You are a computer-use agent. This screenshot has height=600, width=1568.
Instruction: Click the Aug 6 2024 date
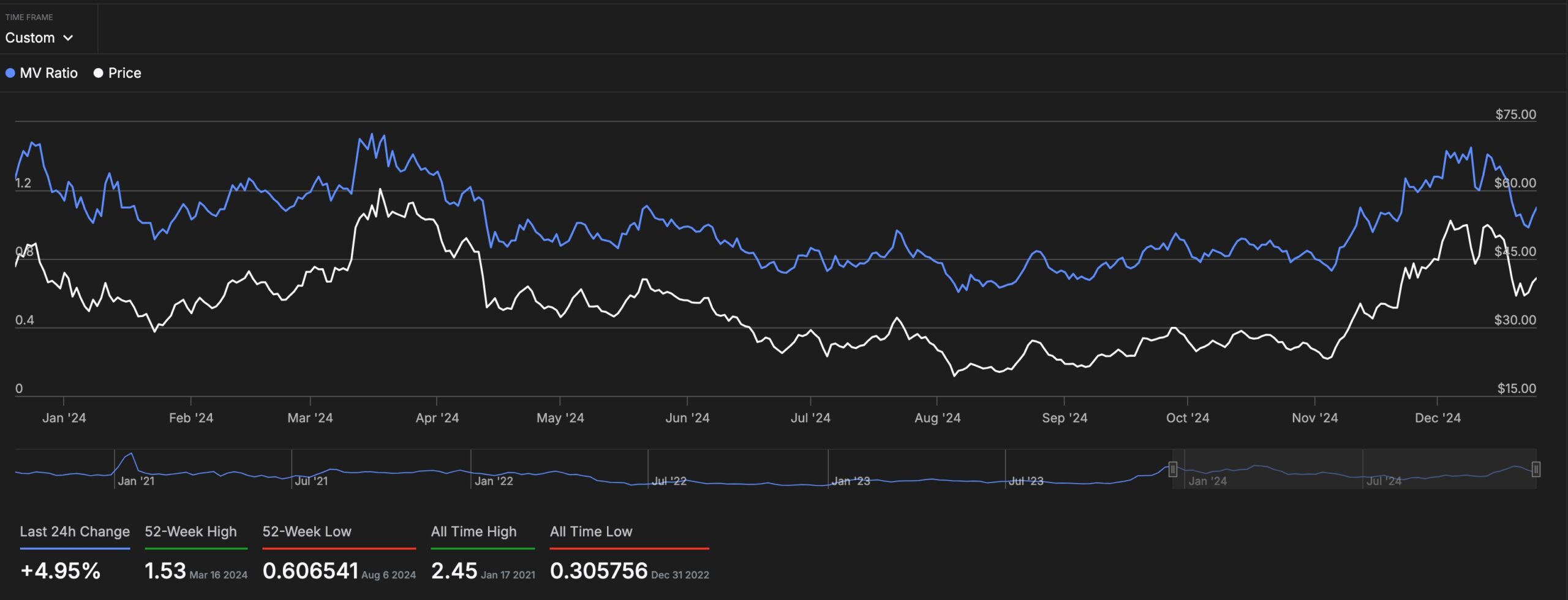tap(388, 575)
